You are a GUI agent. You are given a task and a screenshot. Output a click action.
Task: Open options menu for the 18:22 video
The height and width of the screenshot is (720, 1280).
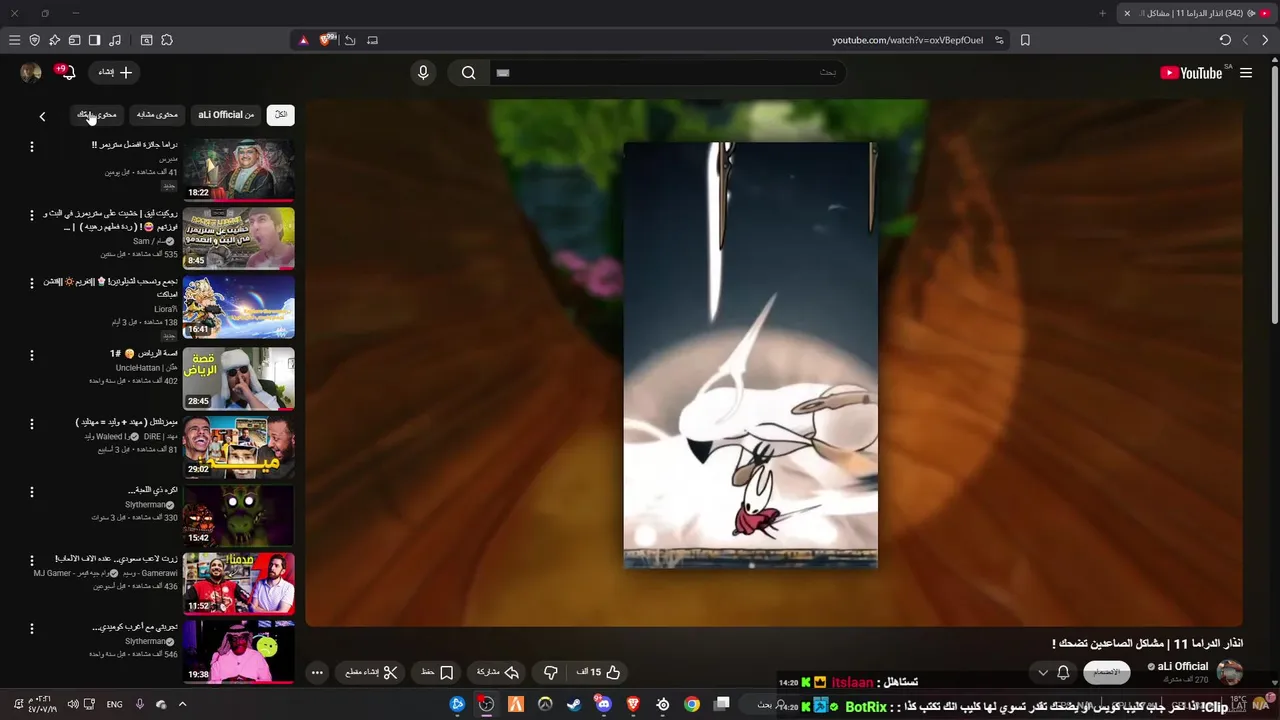tap(31, 147)
